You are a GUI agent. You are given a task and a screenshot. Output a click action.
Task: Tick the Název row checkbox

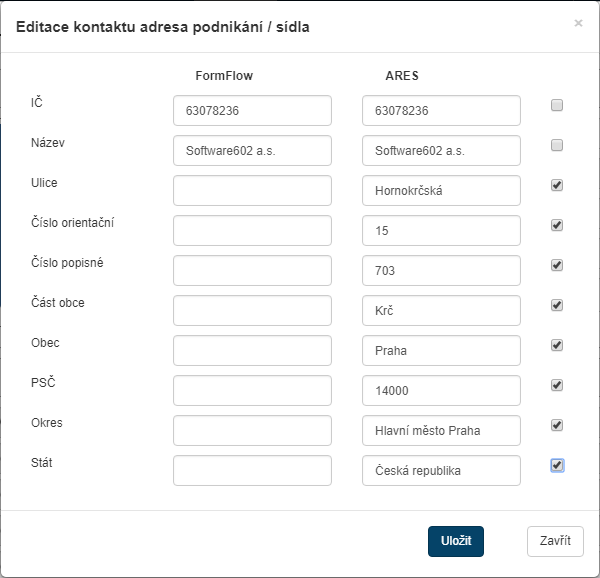click(x=557, y=145)
